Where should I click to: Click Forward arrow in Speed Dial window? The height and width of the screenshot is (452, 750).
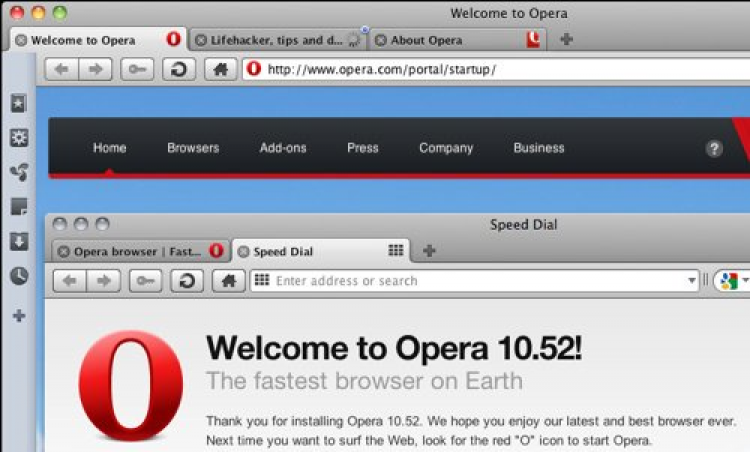(103, 281)
